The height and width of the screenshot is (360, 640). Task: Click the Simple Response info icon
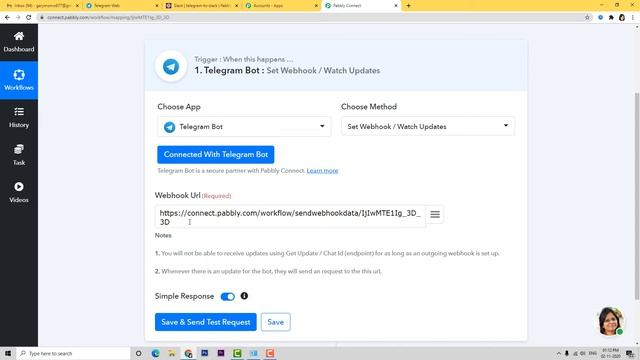click(244, 296)
